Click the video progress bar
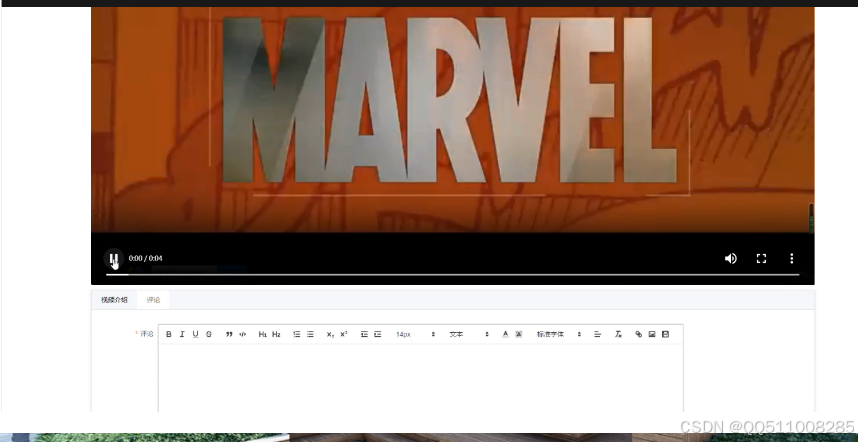This screenshot has height=442, width=858. [453, 275]
